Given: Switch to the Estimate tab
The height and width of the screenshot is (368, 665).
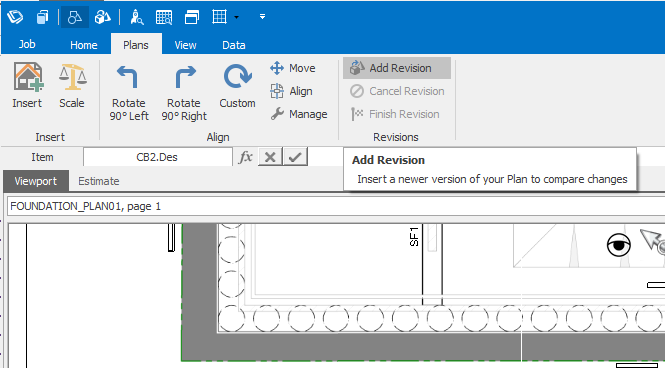Looking at the screenshot, I should (x=98, y=181).
